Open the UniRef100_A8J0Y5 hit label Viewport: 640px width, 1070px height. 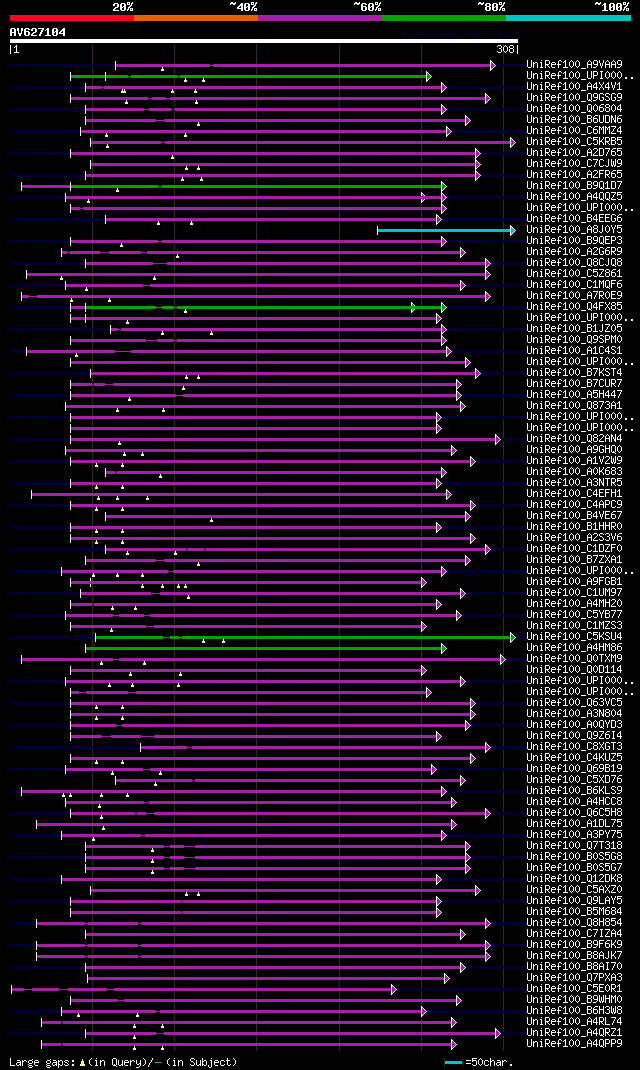pyautogui.click(x=574, y=229)
